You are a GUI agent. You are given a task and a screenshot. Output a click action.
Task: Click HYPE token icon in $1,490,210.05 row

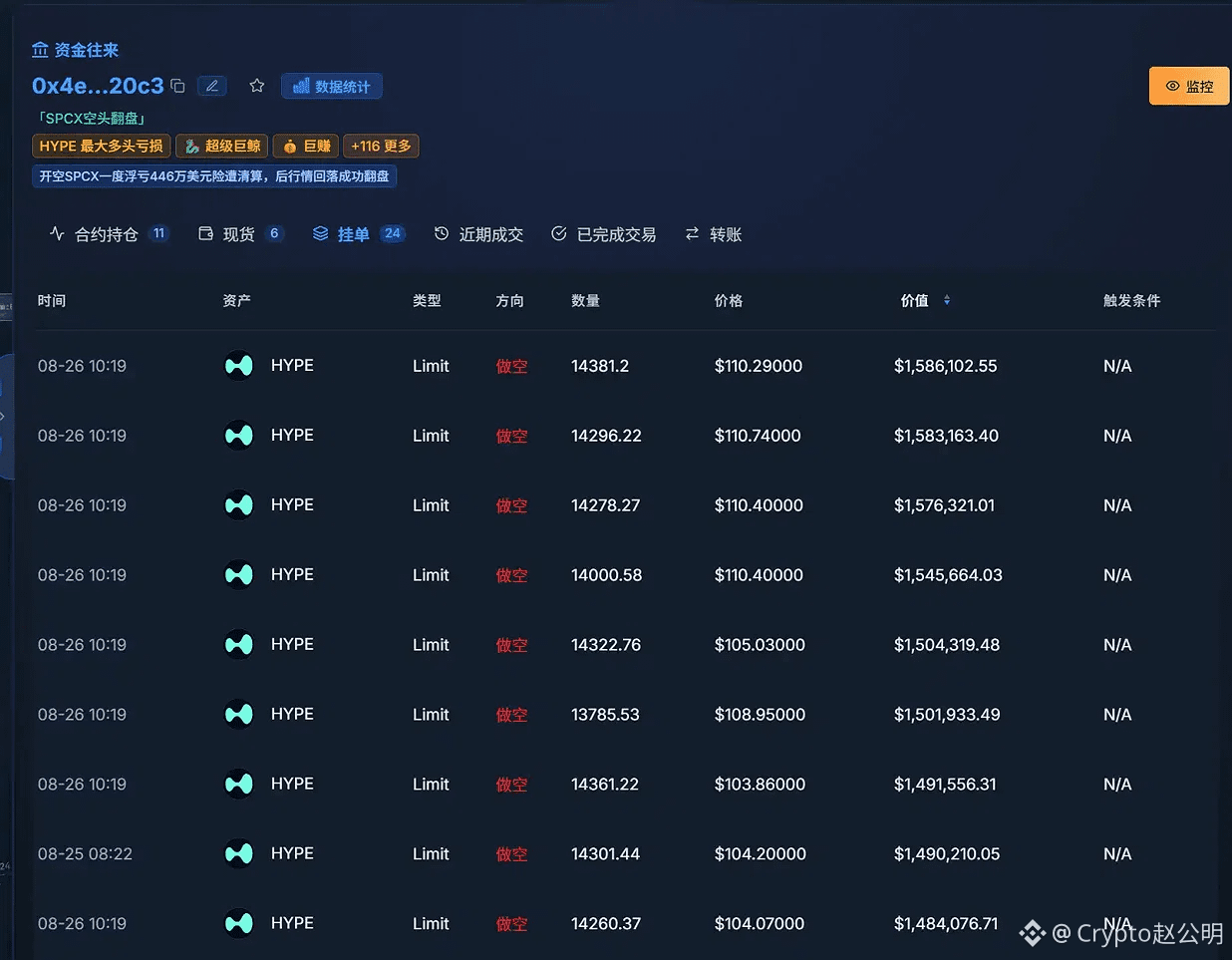click(x=239, y=854)
